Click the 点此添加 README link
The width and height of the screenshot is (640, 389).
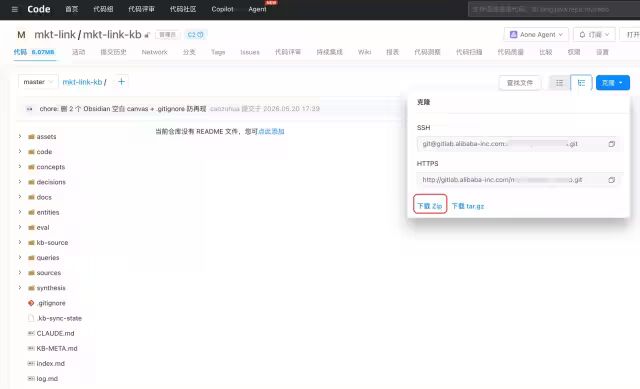[271, 131]
